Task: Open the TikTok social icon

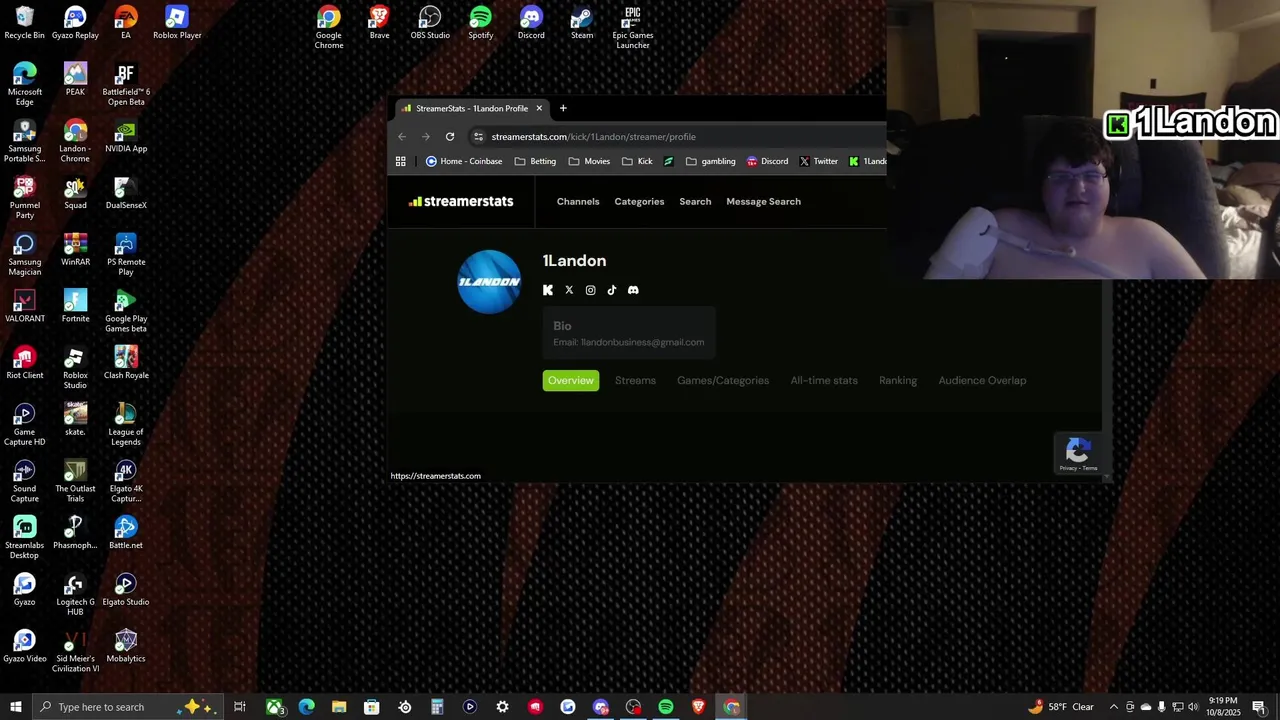Action: coord(612,290)
